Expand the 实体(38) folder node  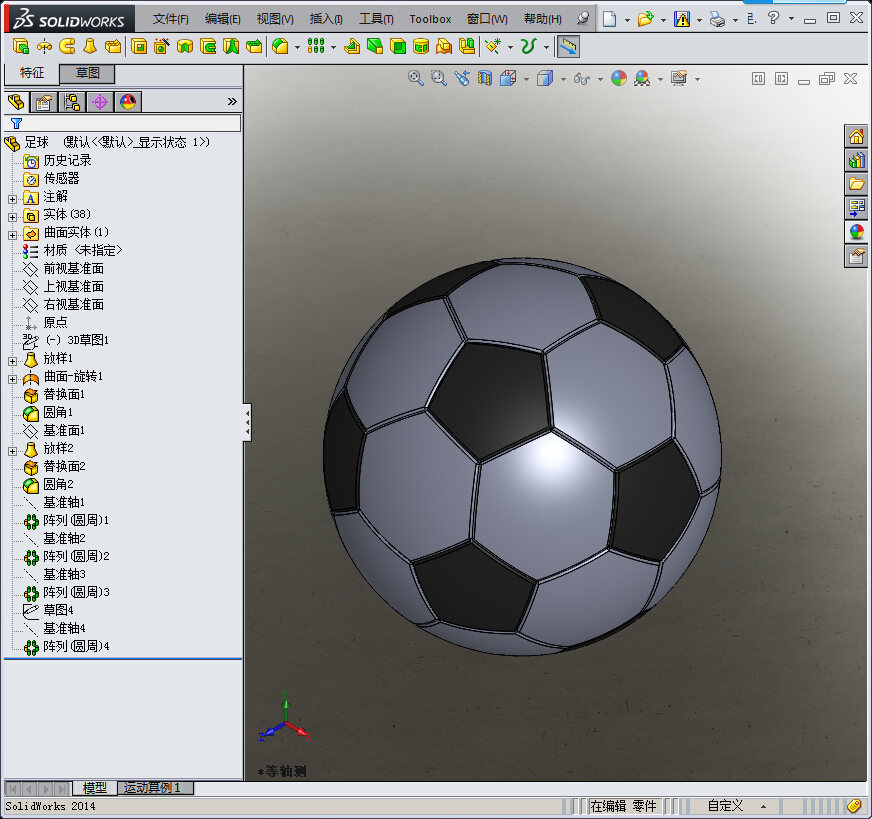click(x=12, y=217)
